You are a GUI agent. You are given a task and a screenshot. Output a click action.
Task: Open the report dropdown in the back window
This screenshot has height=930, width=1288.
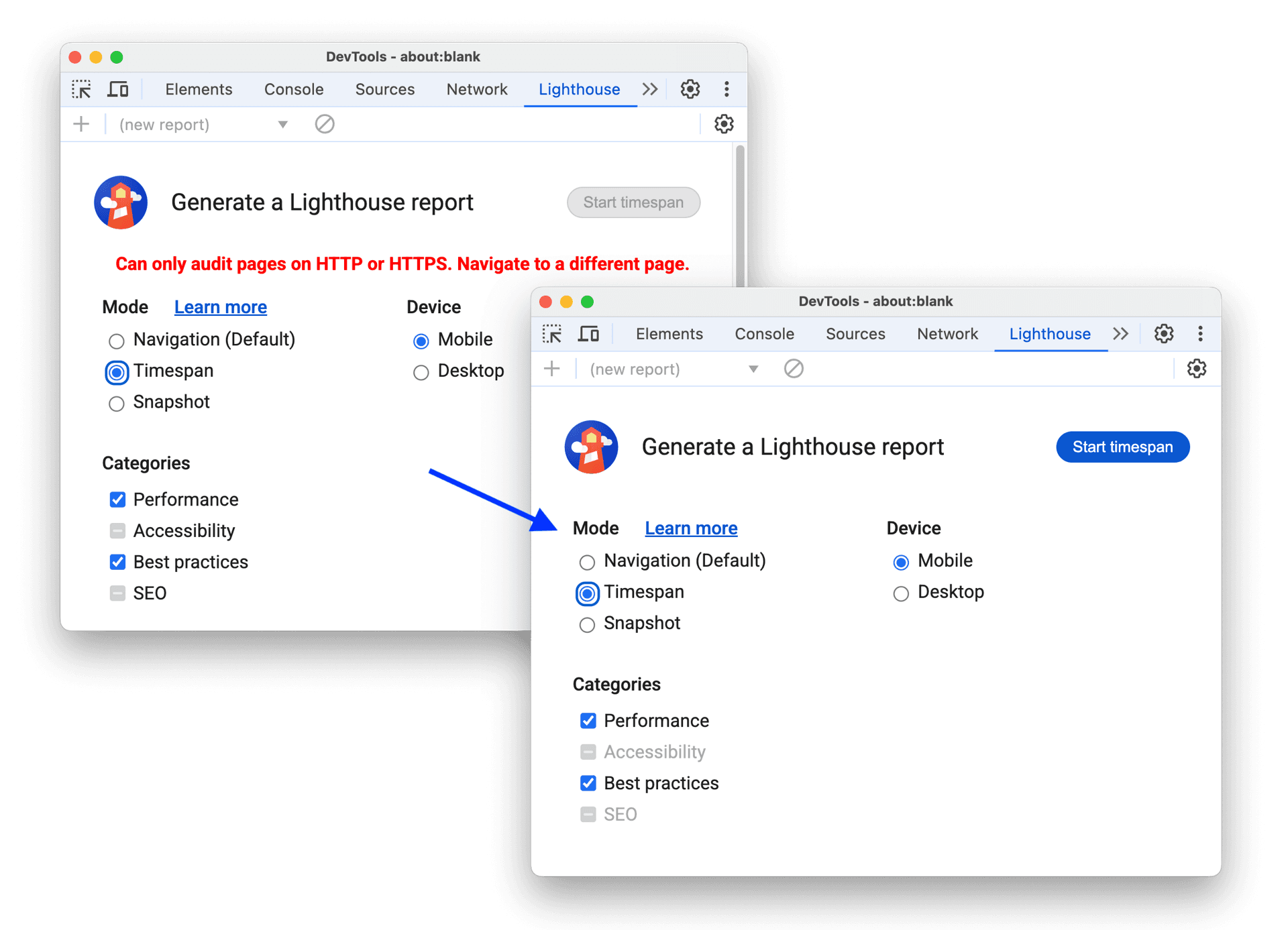click(x=282, y=124)
